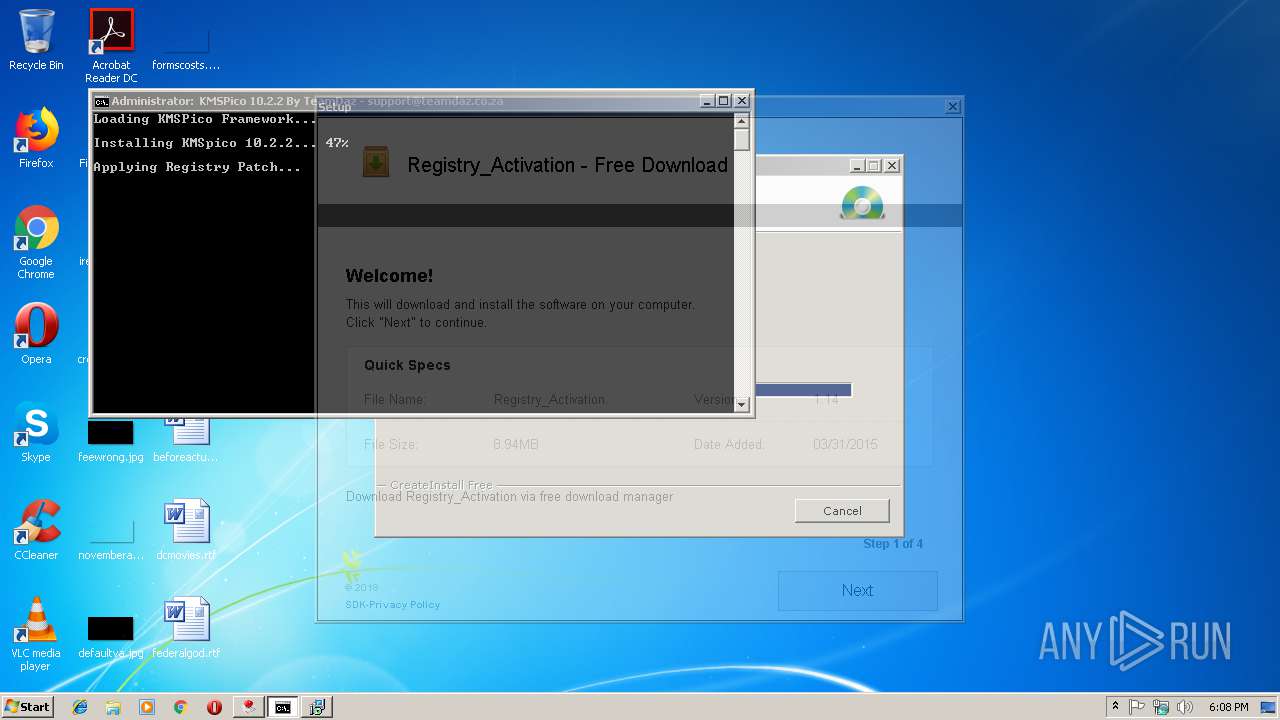Image resolution: width=1280 pixels, height=720 pixels.
Task: Minimize the KMSPico console window
Action: (707, 101)
